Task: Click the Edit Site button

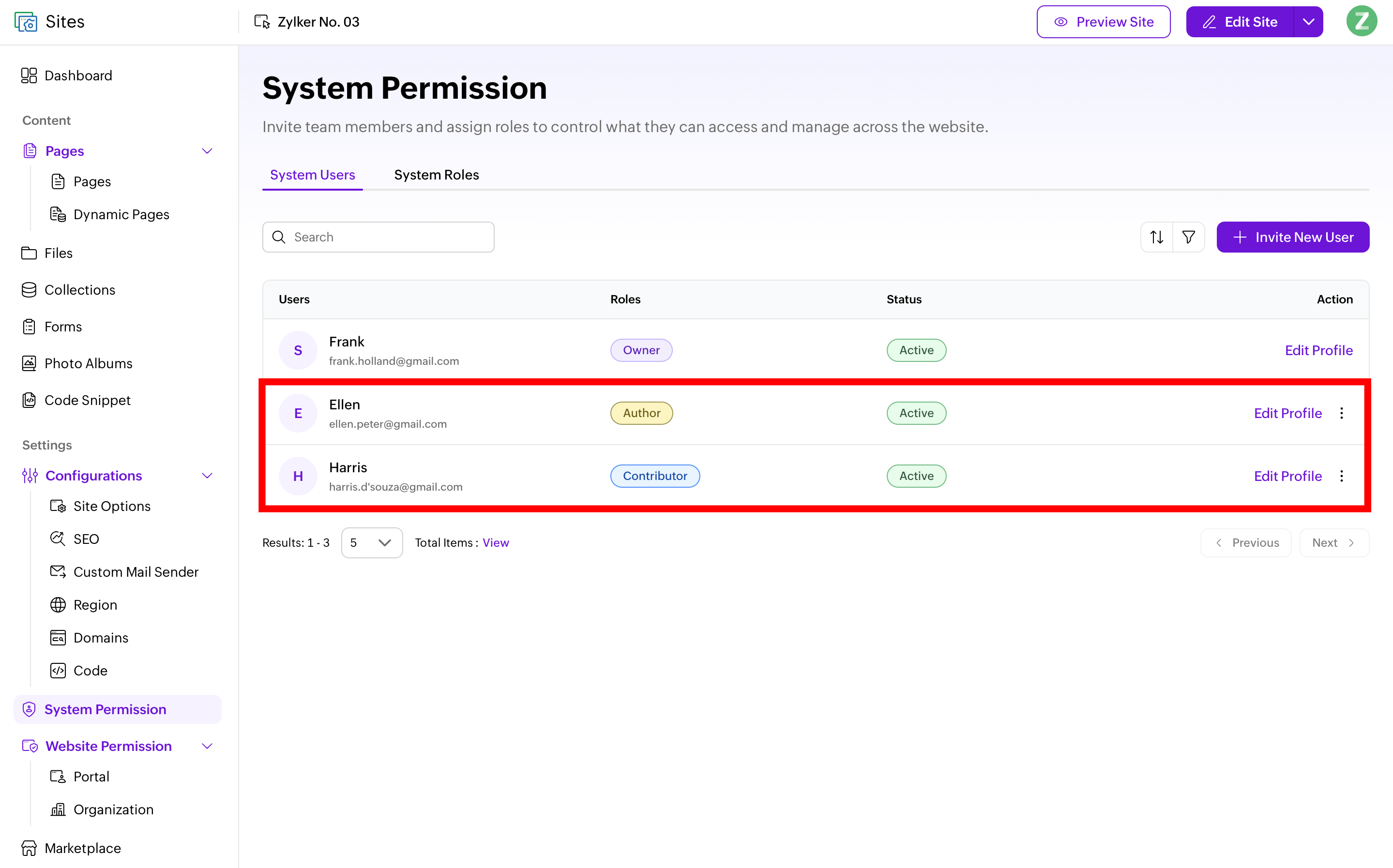Action: pos(1240,22)
